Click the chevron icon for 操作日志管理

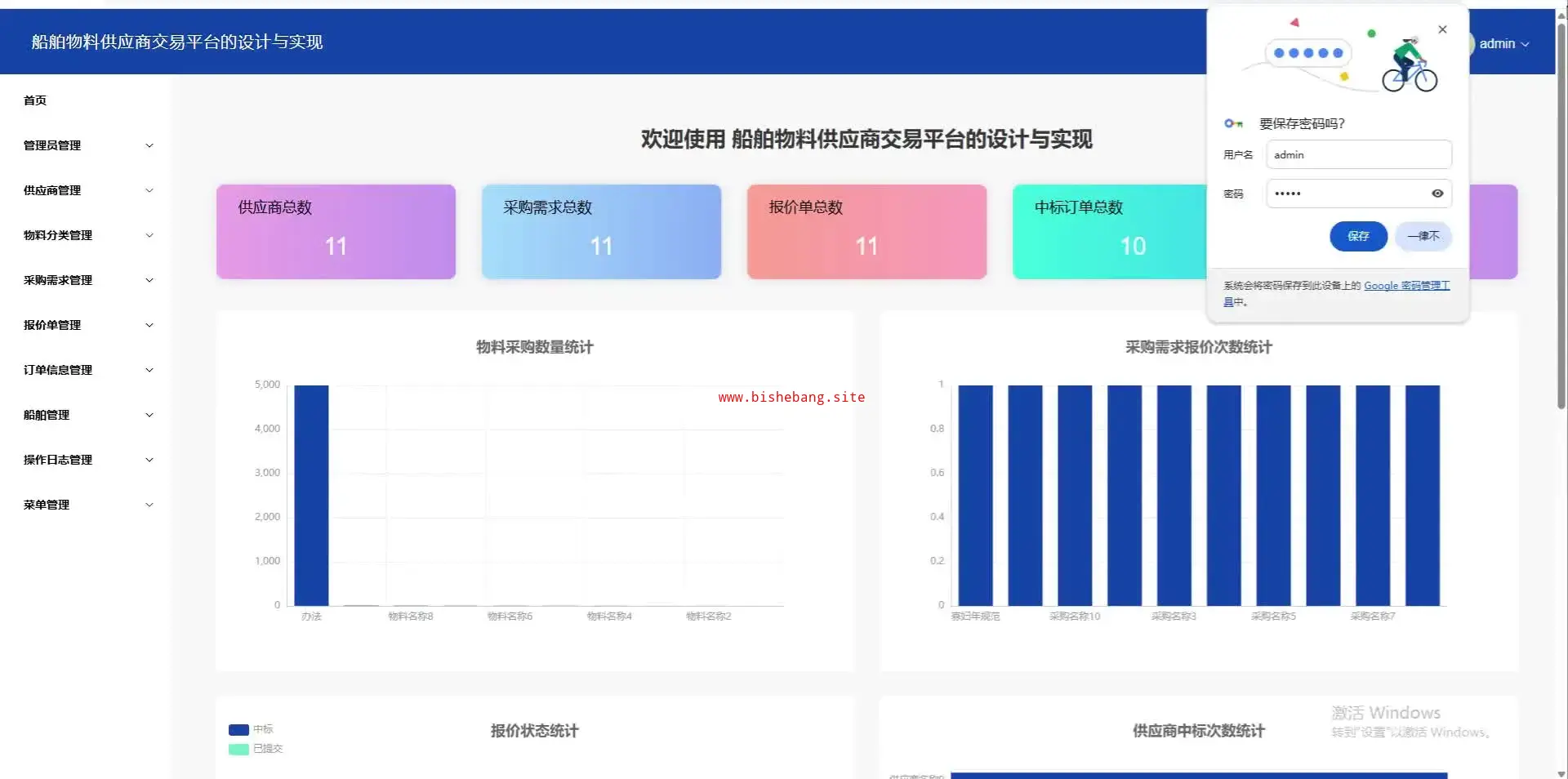click(149, 460)
